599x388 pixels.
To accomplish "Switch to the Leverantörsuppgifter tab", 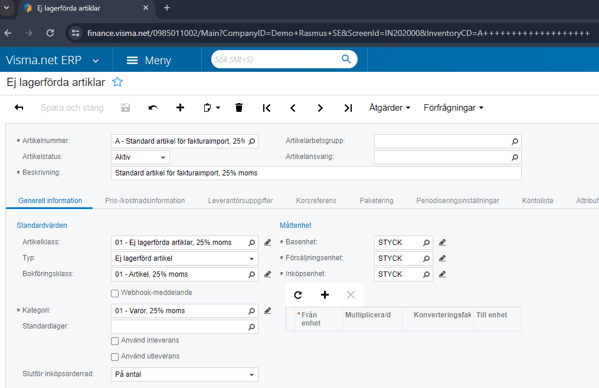I will click(240, 200).
